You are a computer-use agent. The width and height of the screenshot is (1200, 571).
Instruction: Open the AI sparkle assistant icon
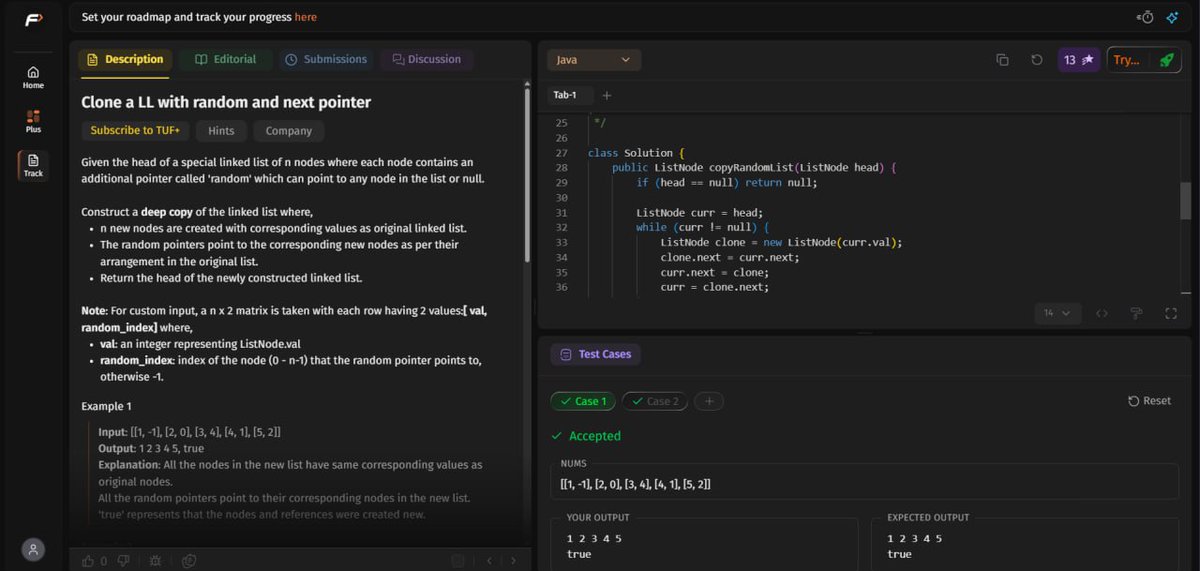point(1172,17)
